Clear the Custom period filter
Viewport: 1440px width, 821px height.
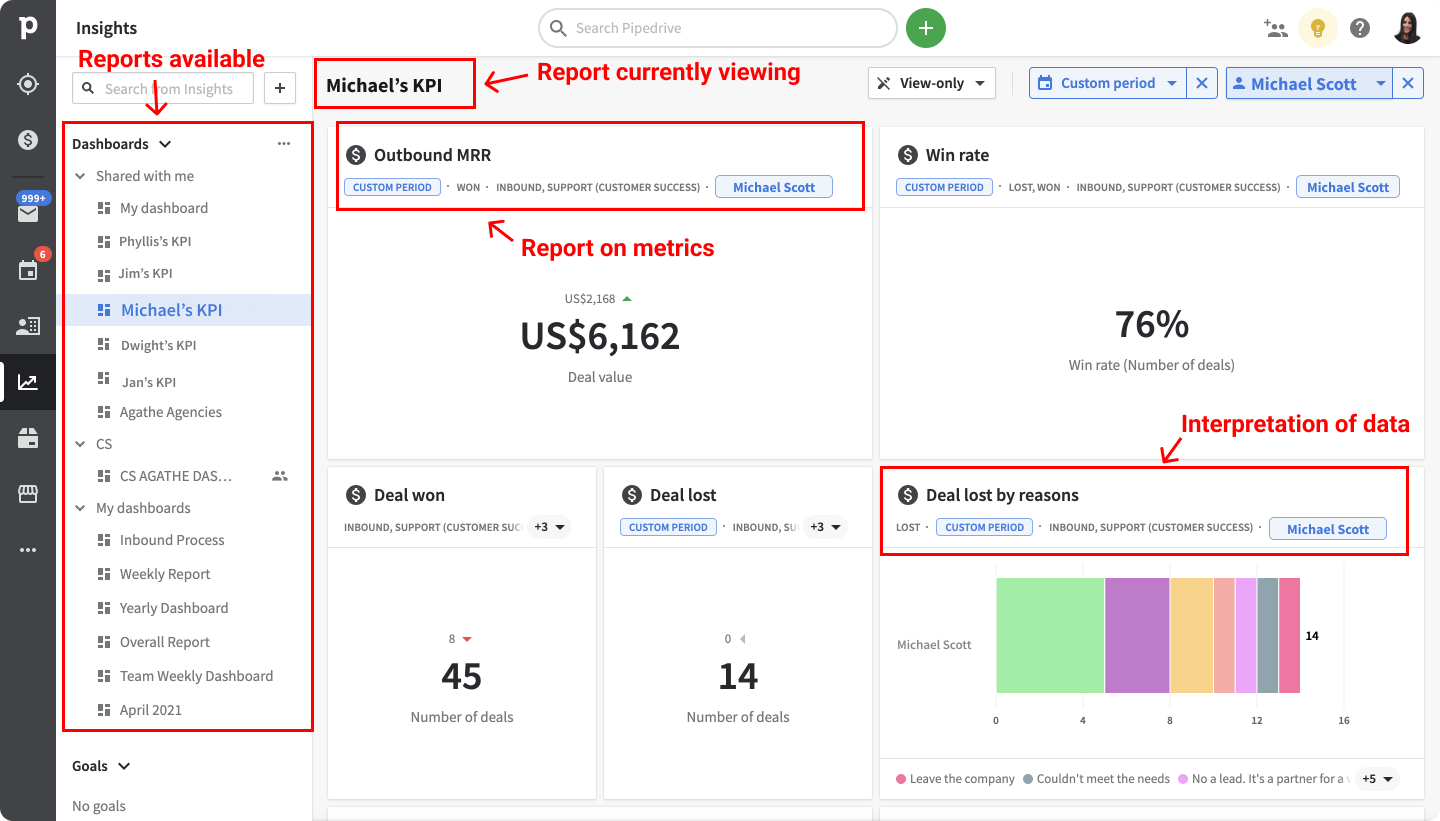pyautogui.click(x=1202, y=83)
